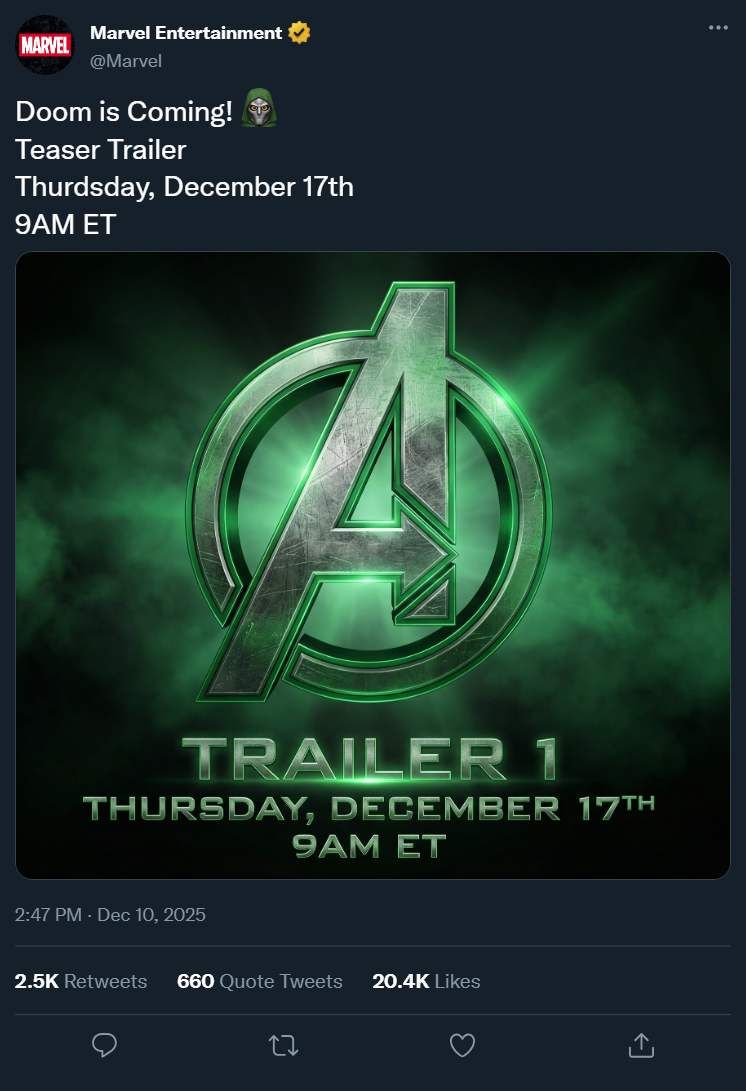Share the tweet via the share icon

pos(639,1045)
